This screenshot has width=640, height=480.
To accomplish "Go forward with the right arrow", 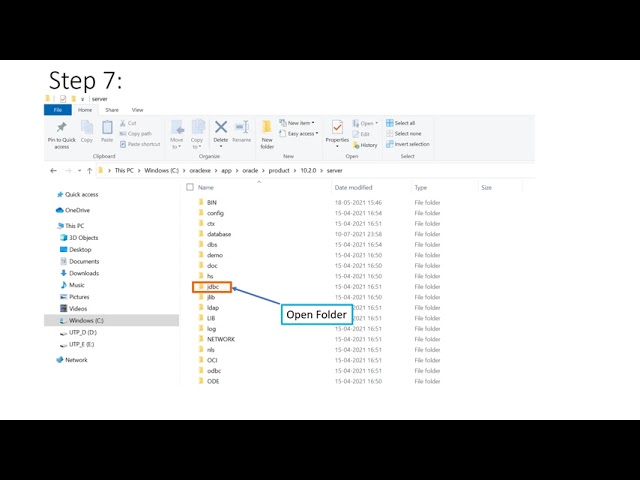I will click(68, 171).
